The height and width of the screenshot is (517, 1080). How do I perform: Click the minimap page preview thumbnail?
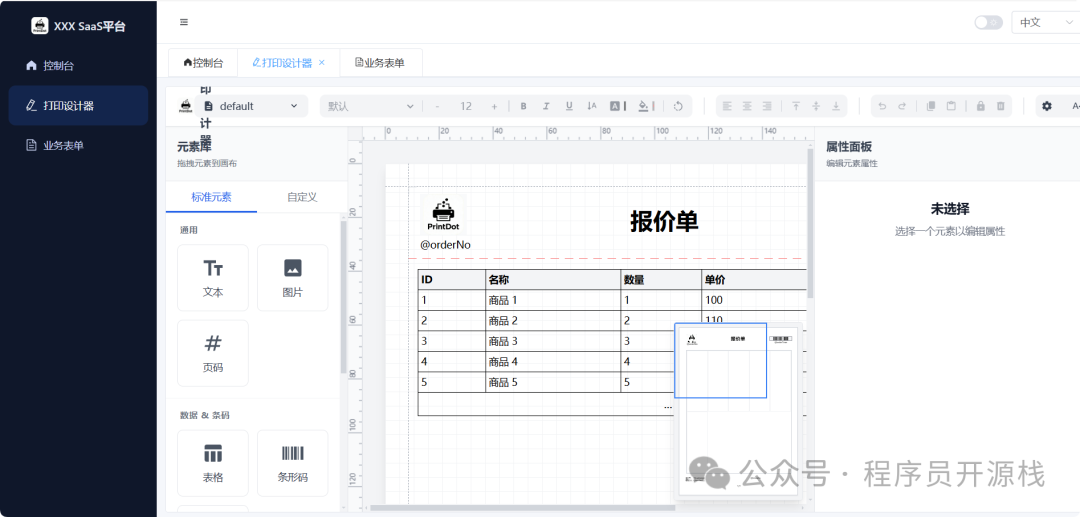(x=738, y=411)
